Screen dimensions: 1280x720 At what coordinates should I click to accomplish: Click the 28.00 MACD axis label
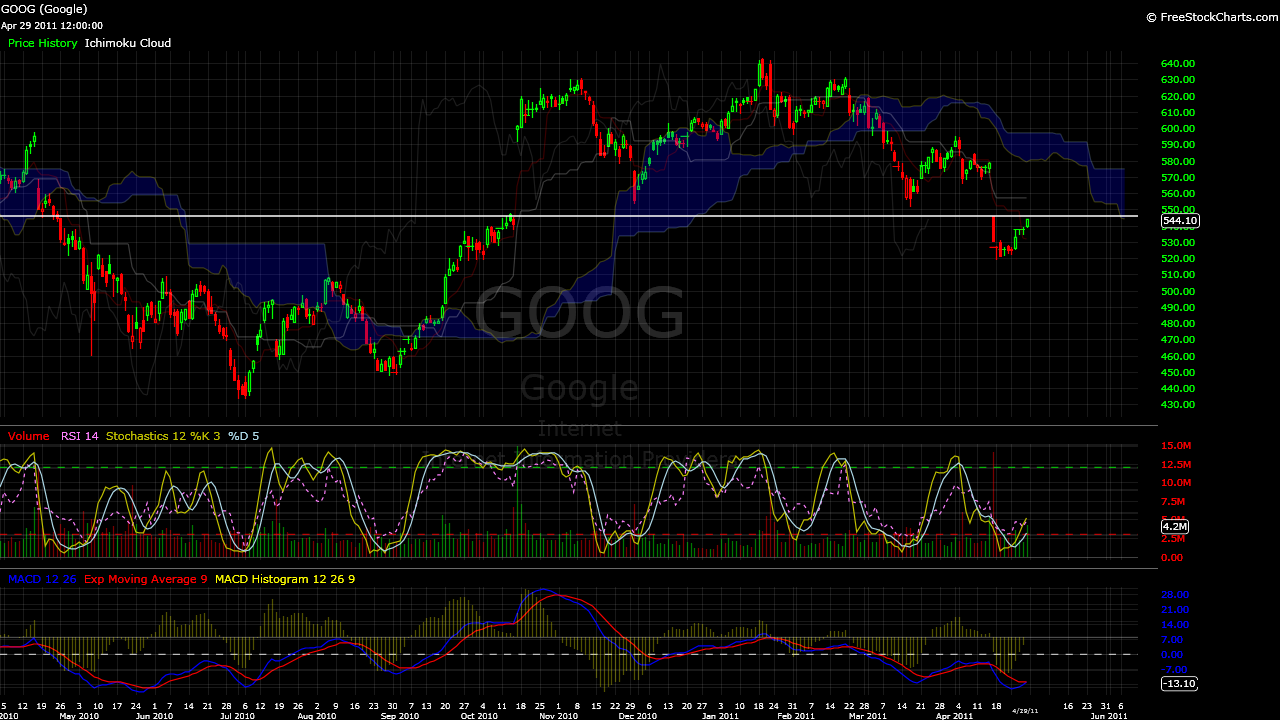[1175, 595]
